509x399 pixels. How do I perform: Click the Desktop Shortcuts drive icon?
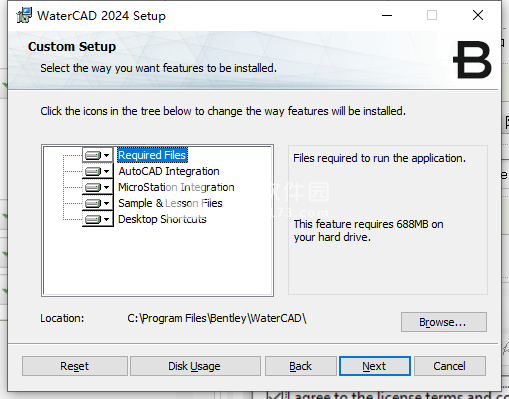click(x=93, y=219)
